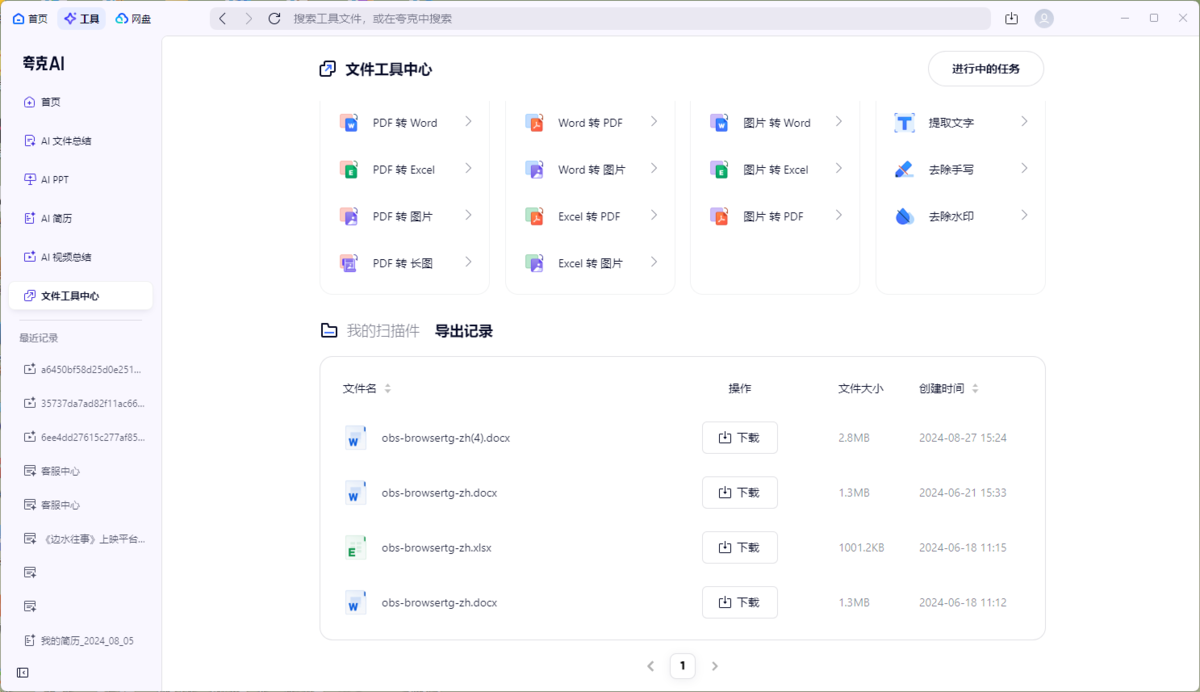Expand the PDF 转 长图 arrow chevron
The width and height of the screenshot is (1200, 692).
468,262
